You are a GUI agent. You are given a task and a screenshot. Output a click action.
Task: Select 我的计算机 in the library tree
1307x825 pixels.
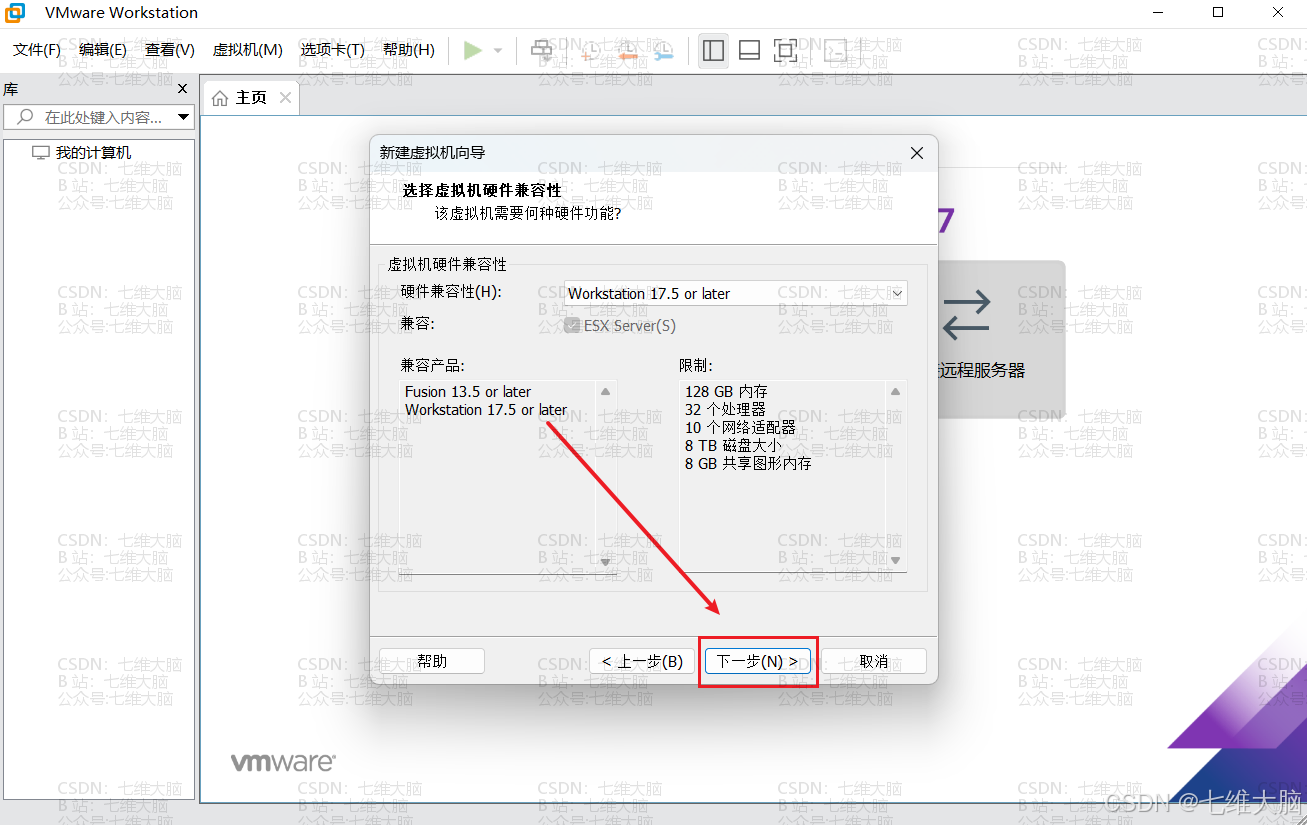(93, 153)
